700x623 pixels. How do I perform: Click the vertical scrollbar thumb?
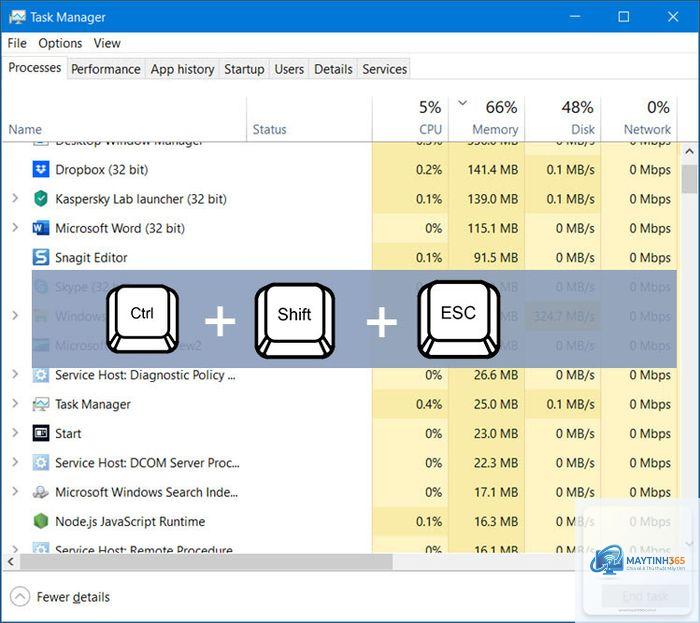[x=689, y=179]
